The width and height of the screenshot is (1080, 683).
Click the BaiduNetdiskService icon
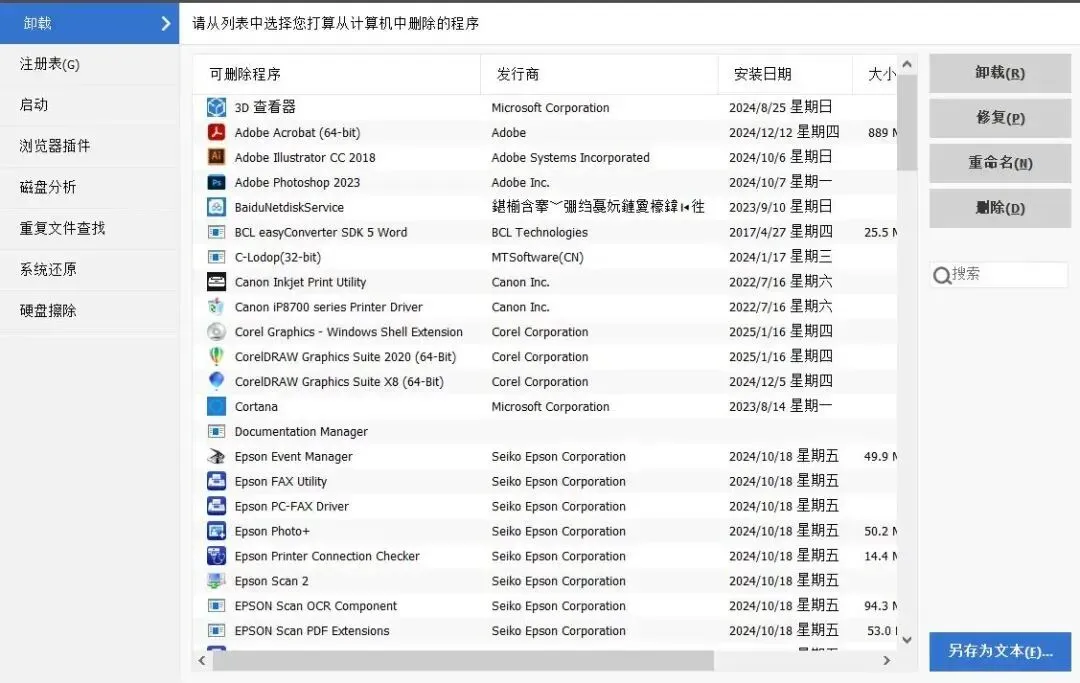point(216,207)
